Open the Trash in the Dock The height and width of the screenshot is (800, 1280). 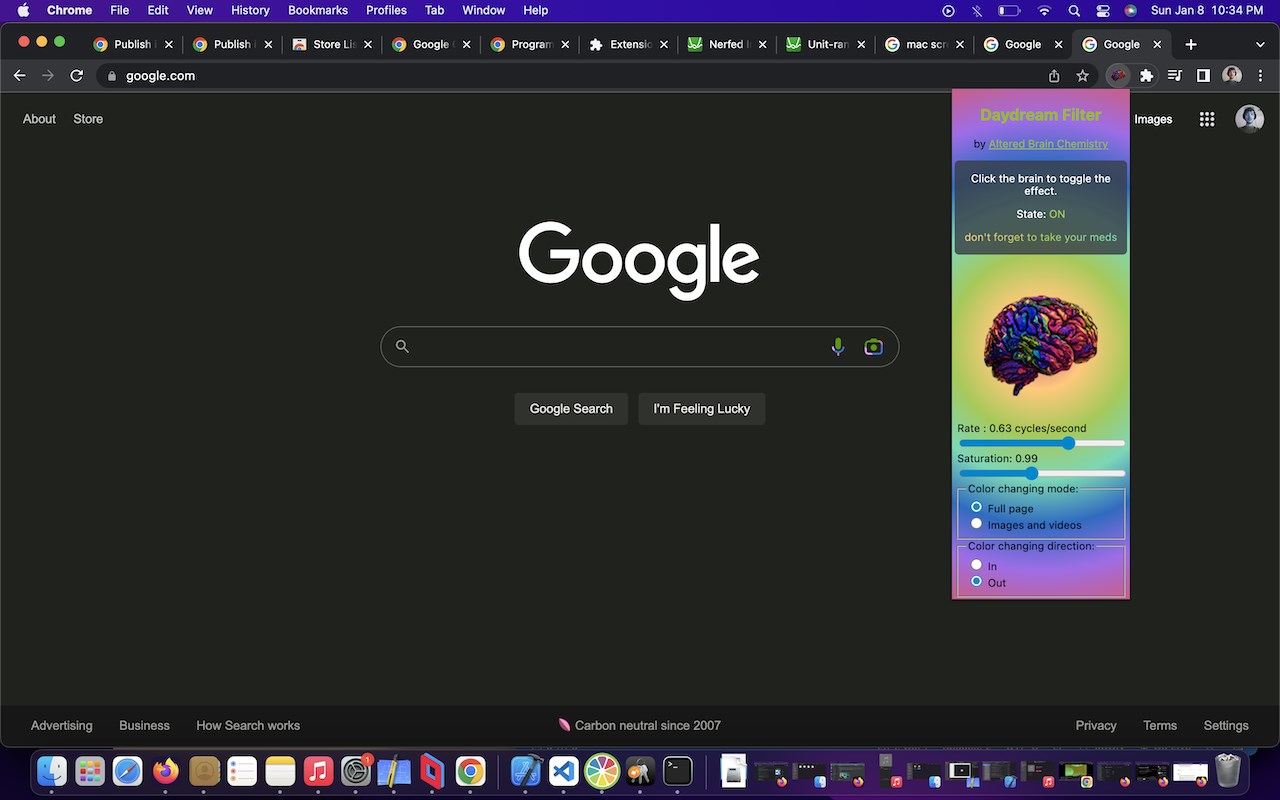coord(1228,771)
